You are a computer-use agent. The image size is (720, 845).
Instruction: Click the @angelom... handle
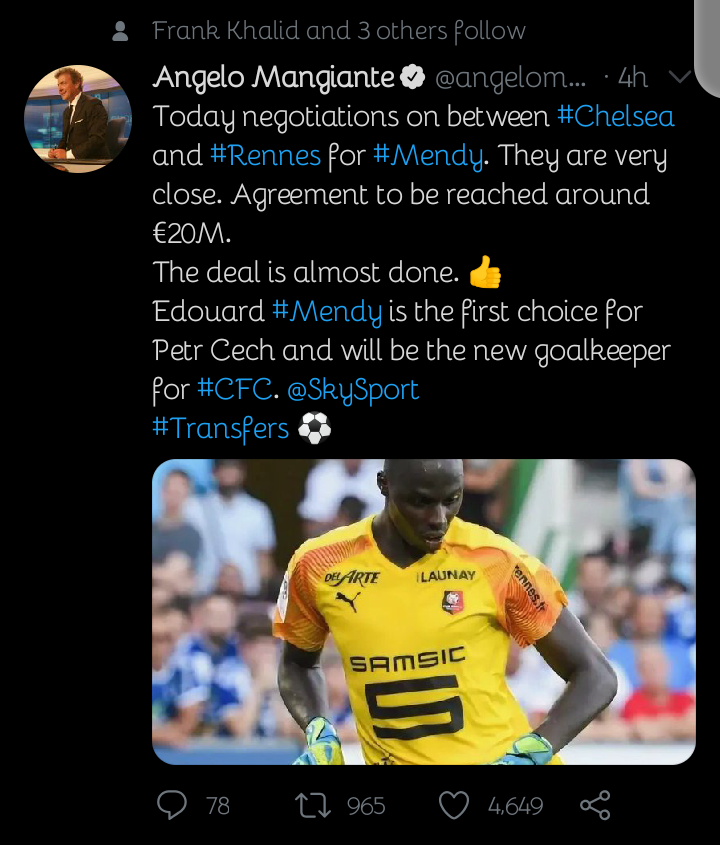click(x=510, y=78)
